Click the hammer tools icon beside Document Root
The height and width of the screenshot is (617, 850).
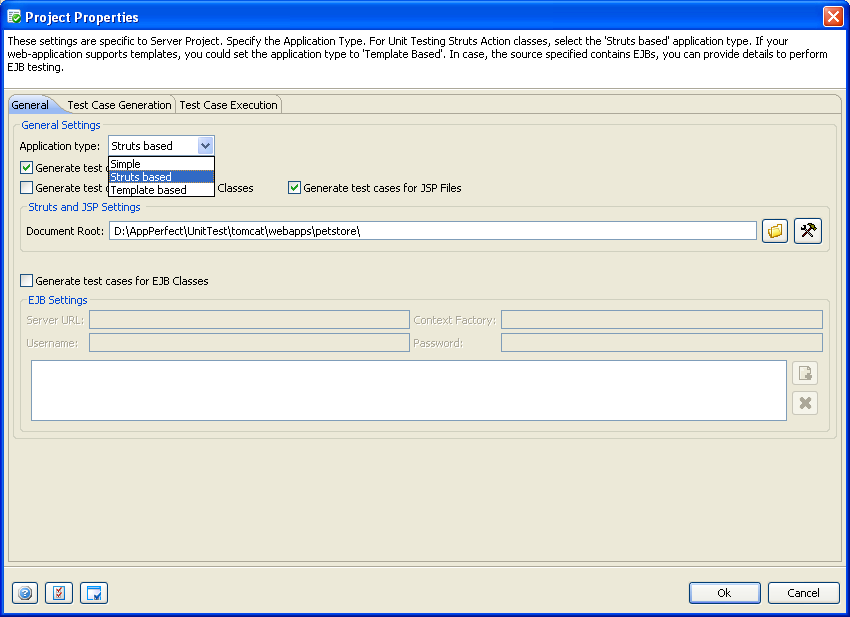tap(808, 231)
